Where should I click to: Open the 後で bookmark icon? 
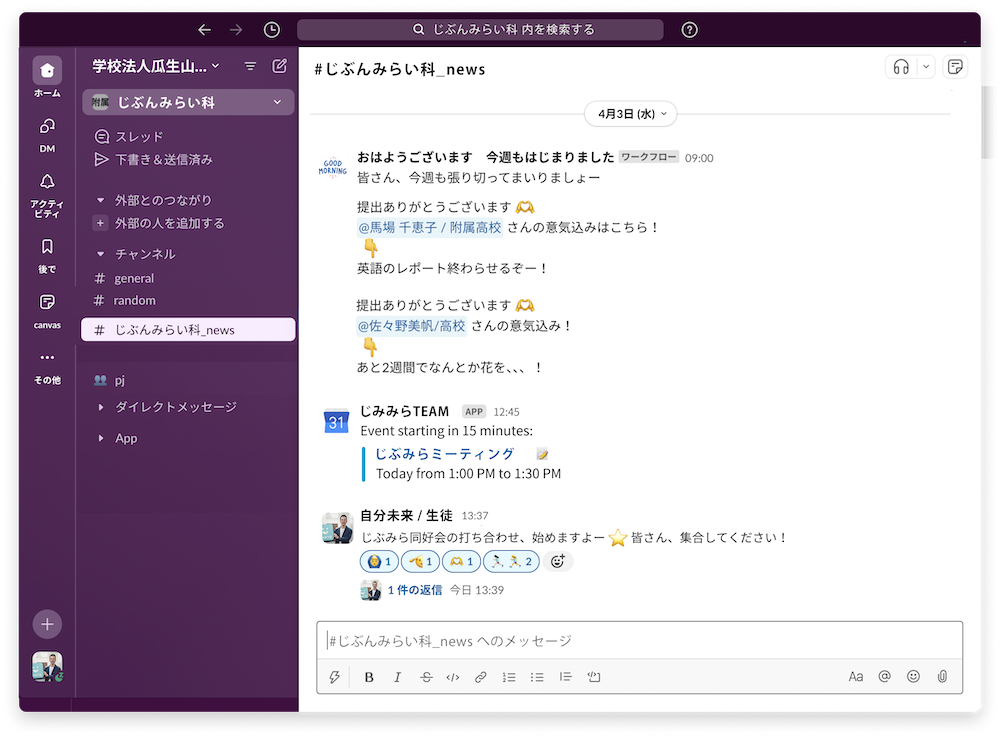pyautogui.click(x=47, y=246)
